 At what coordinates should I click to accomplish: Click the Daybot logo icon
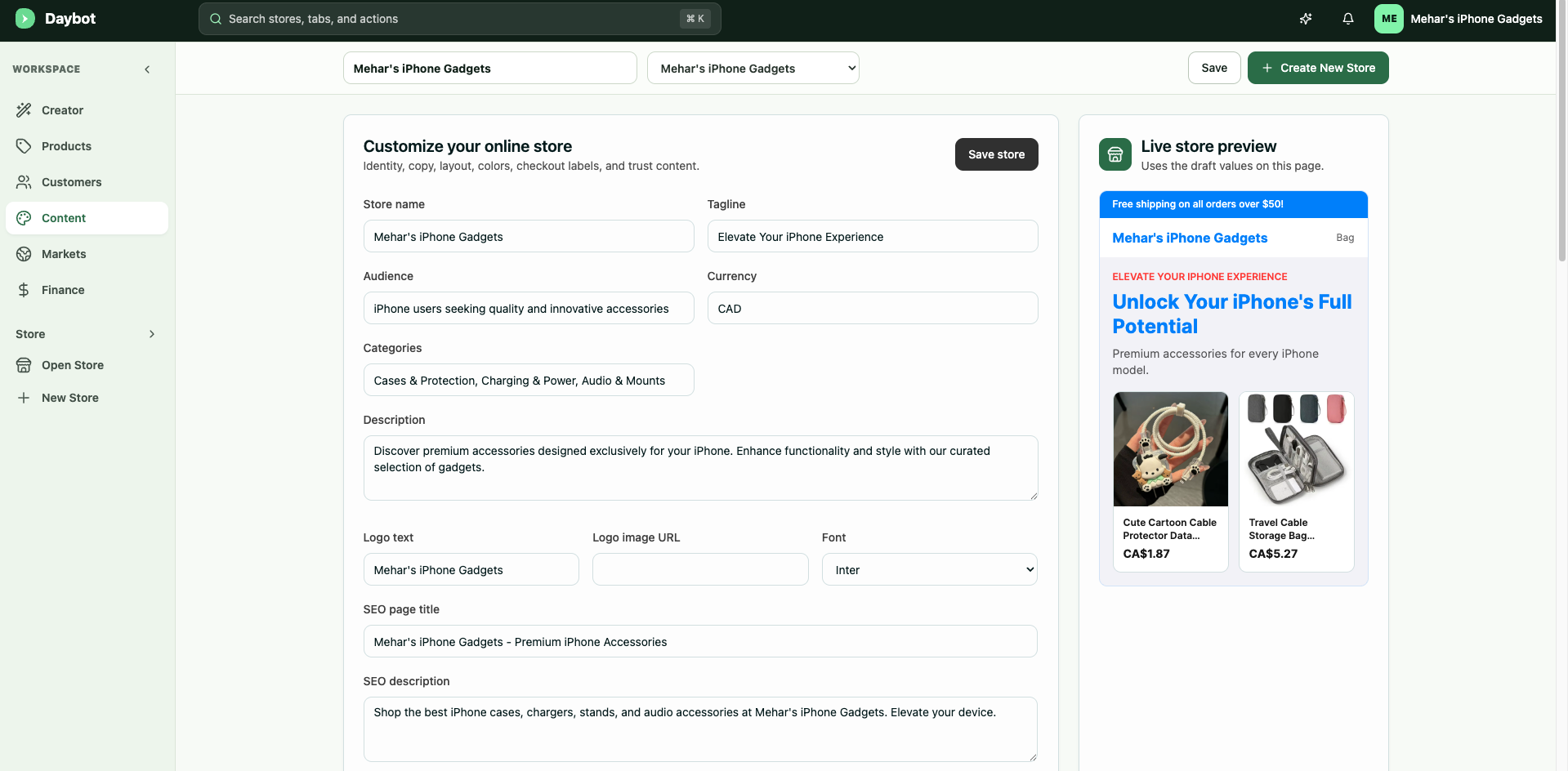[x=25, y=18]
